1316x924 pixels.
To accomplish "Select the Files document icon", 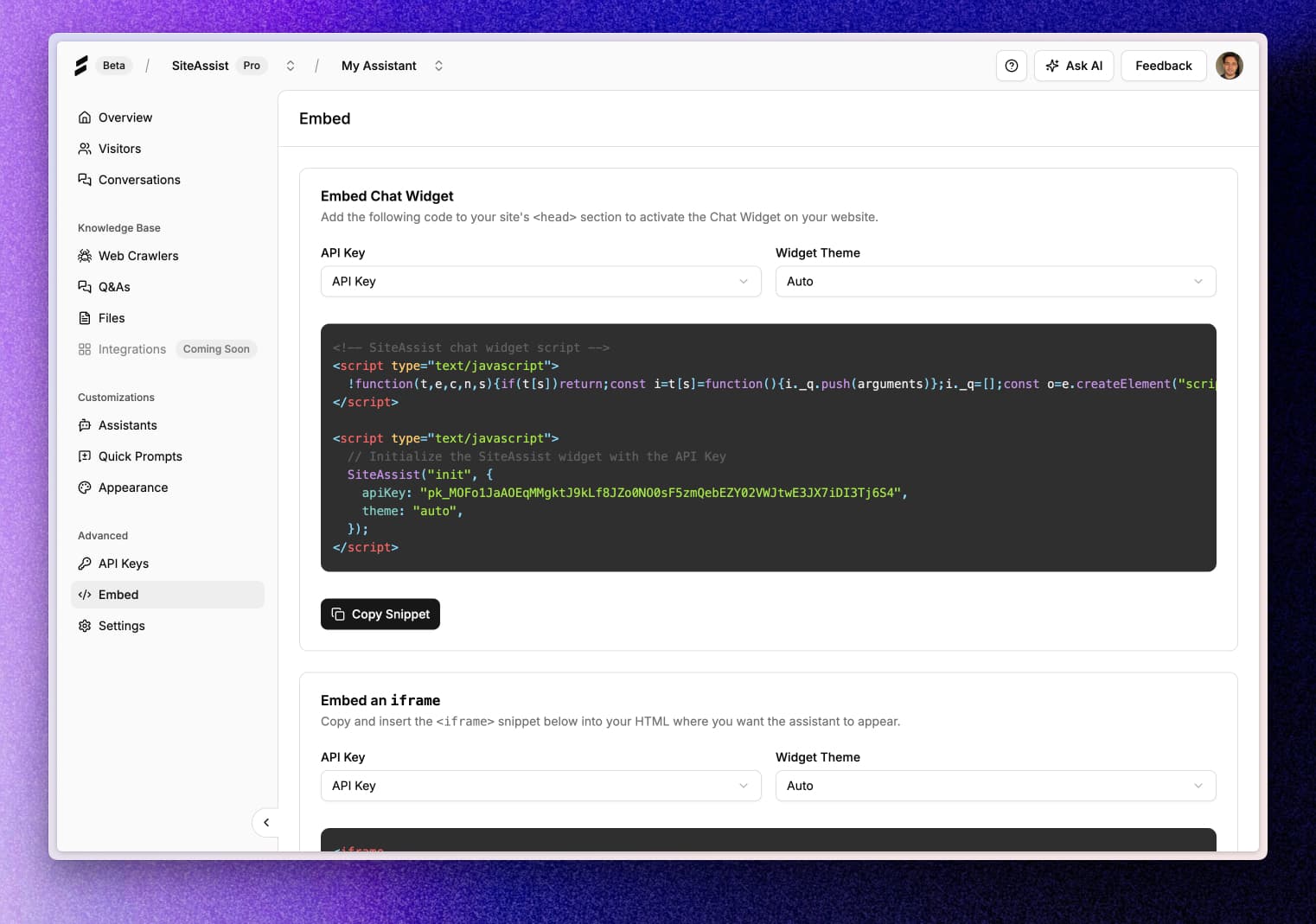I will pyautogui.click(x=85, y=317).
